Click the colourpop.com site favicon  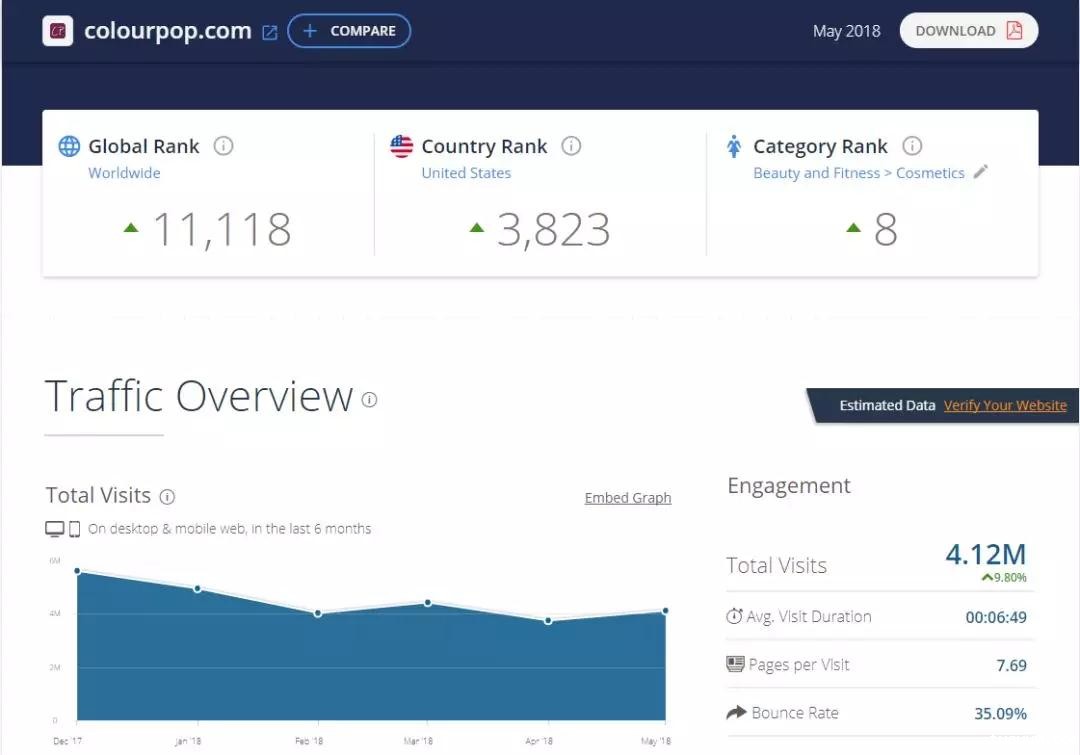coord(59,31)
